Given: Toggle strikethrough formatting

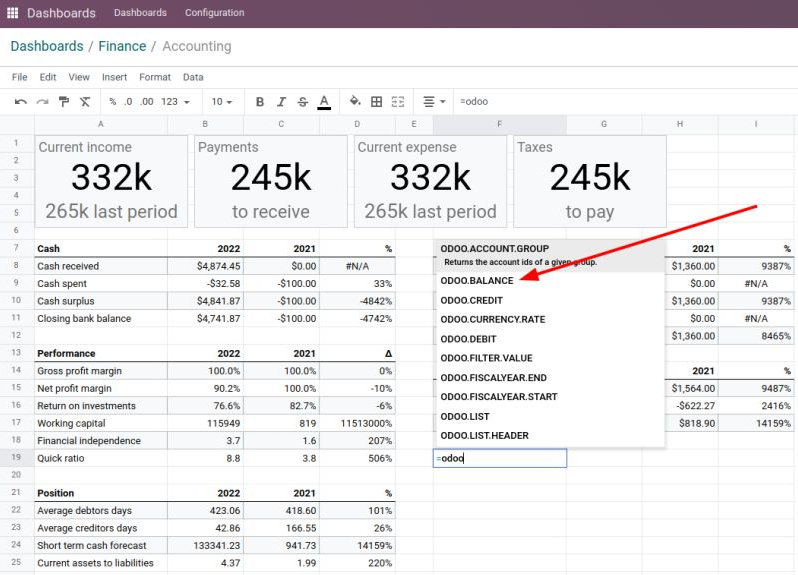Looking at the screenshot, I should 302,102.
